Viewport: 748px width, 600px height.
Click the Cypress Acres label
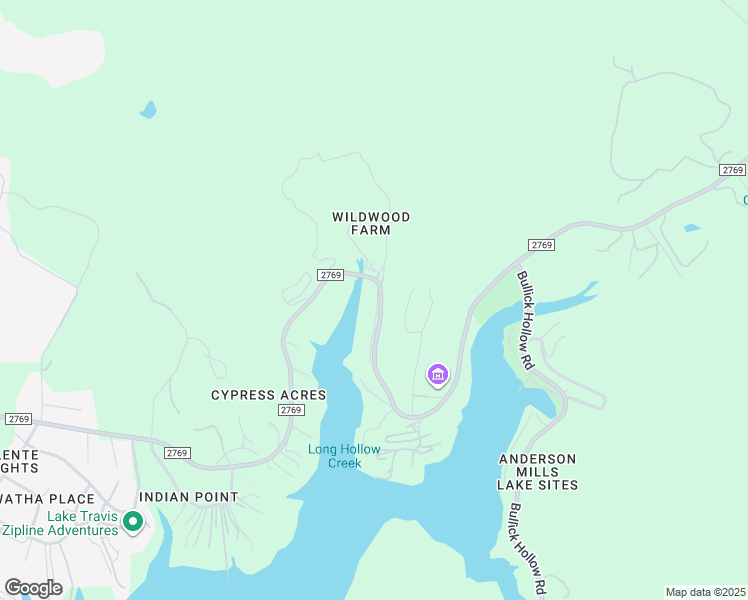tap(269, 395)
